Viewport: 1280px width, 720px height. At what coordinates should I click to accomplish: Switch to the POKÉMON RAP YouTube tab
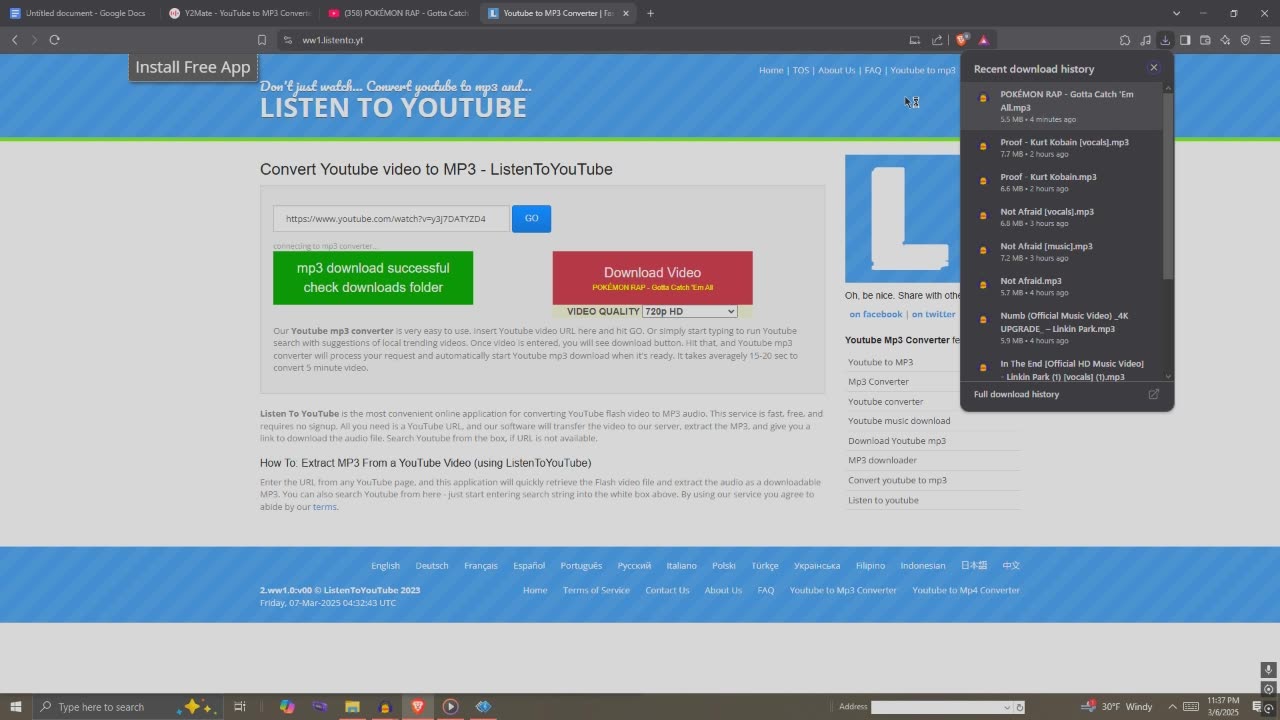pos(399,13)
